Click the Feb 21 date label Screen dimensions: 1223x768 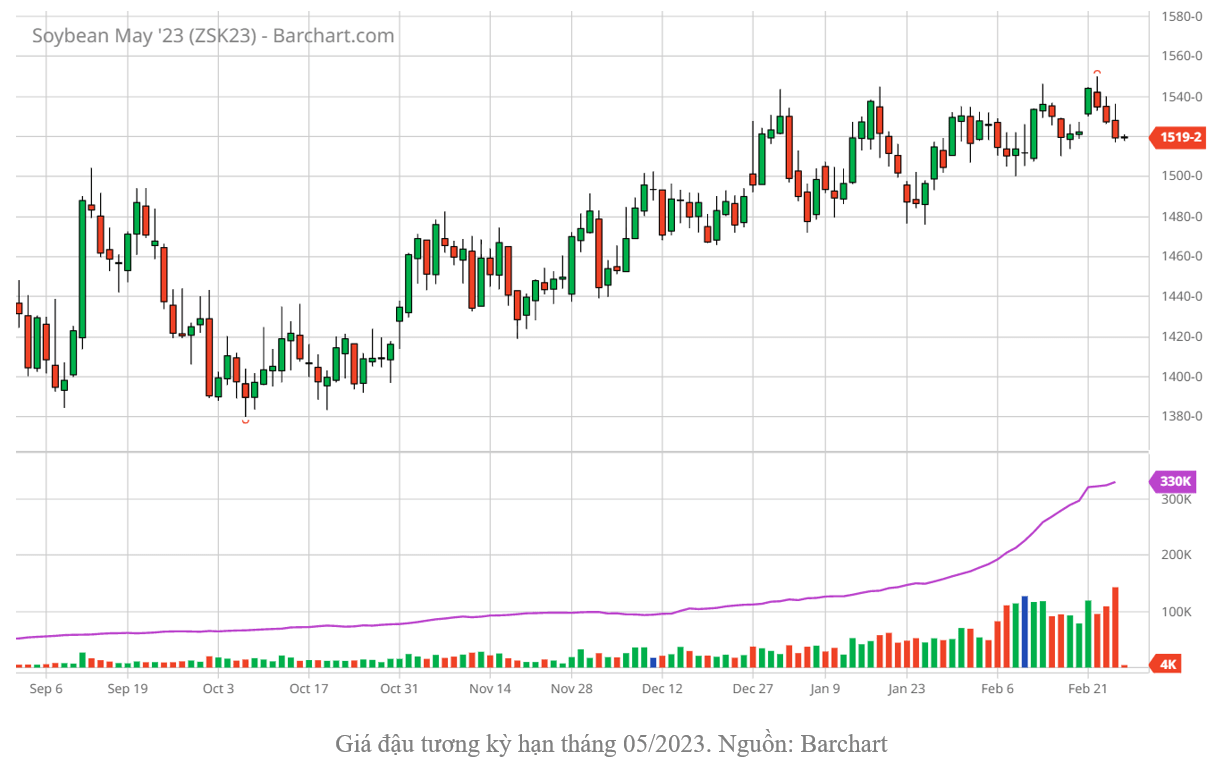point(1087,689)
